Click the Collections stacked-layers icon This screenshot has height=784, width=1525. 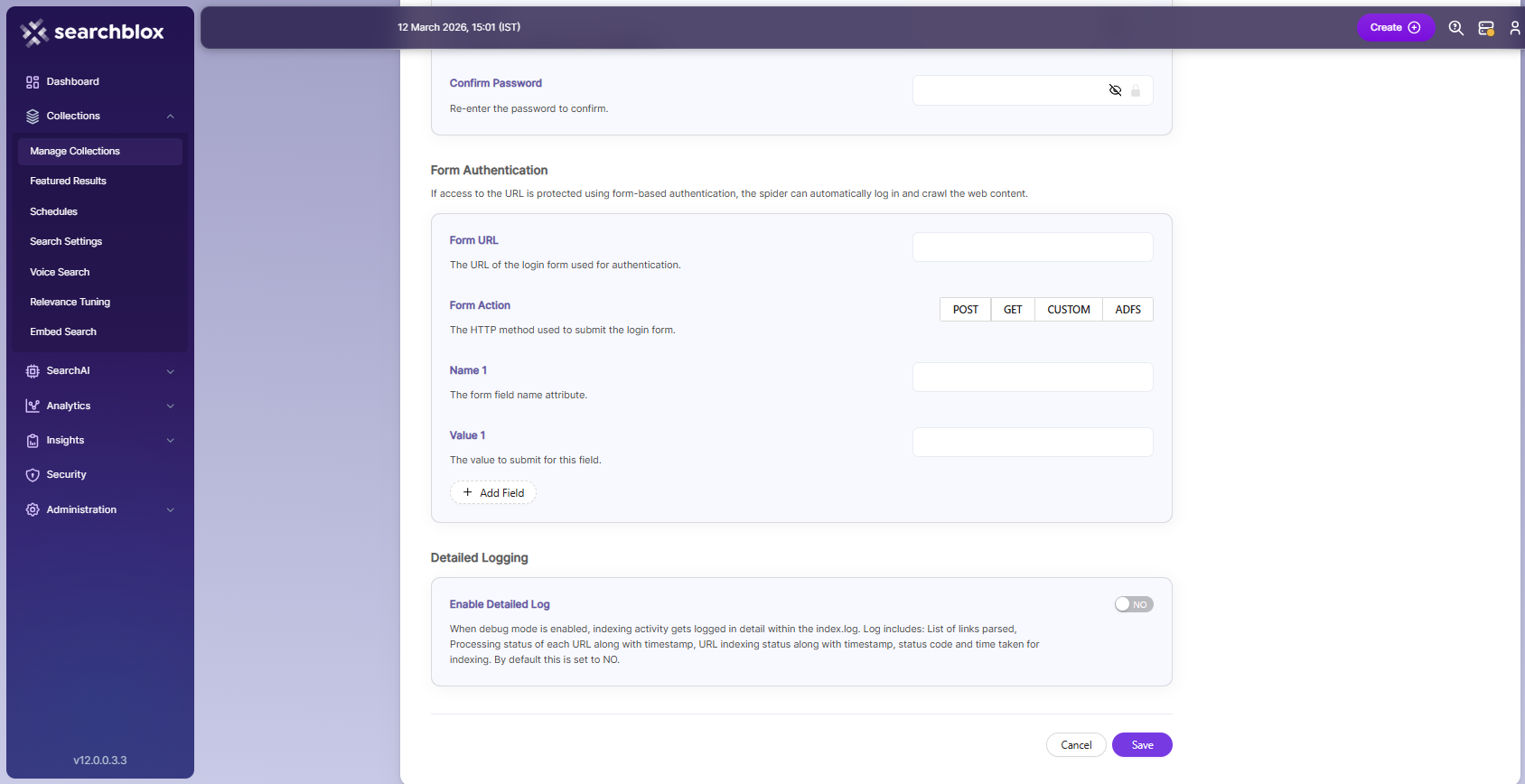click(33, 117)
